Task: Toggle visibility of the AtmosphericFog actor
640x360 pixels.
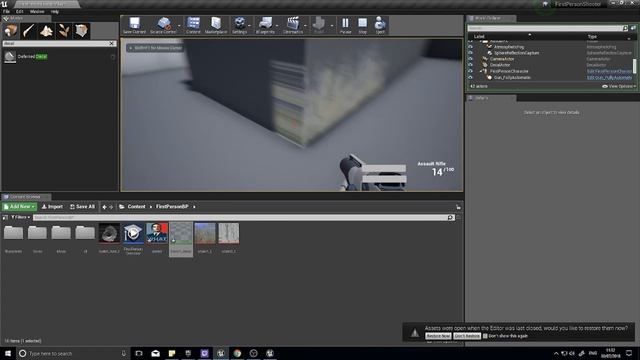Action: (471, 47)
